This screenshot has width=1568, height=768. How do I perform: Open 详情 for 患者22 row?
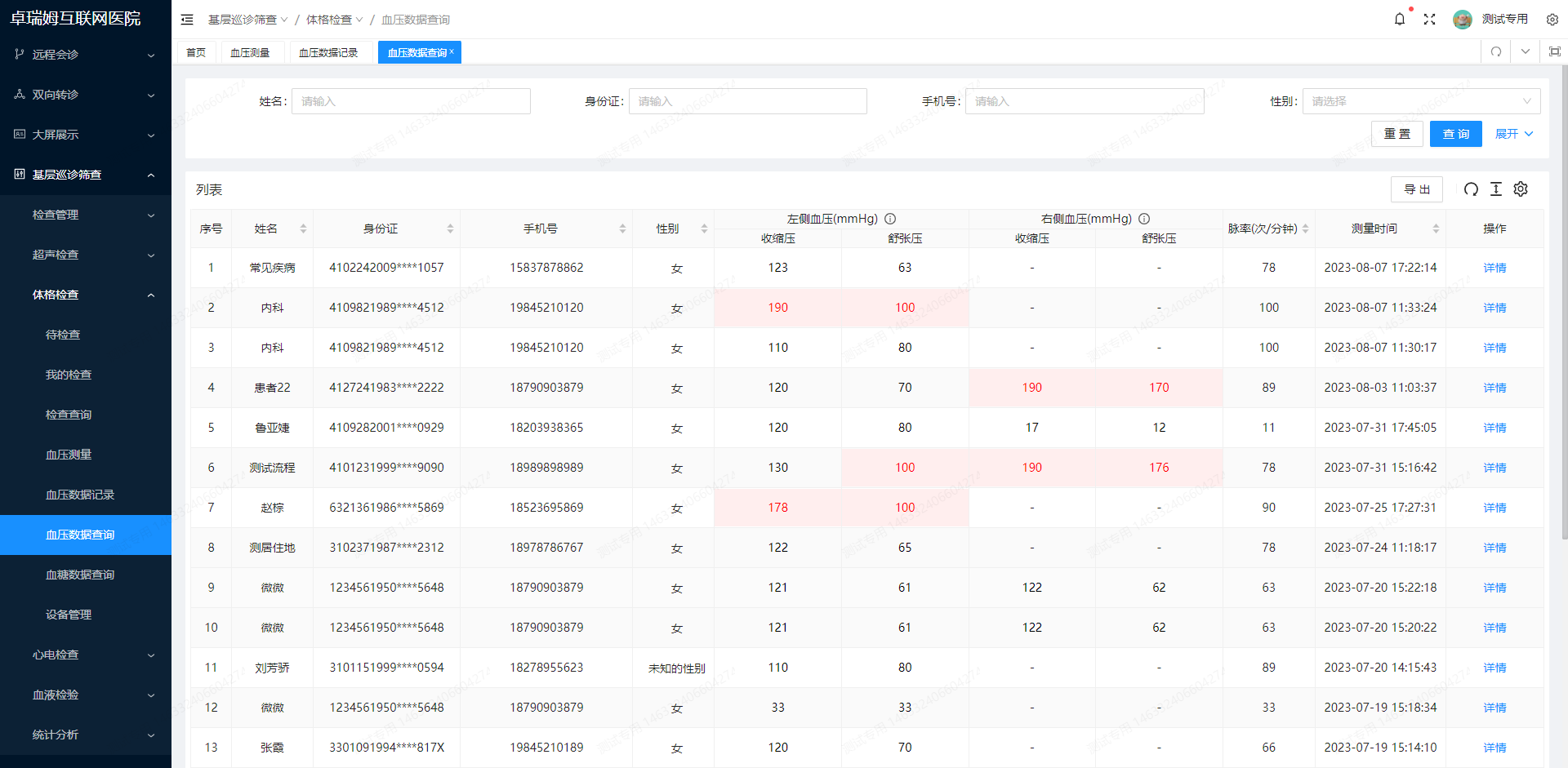(x=1494, y=388)
